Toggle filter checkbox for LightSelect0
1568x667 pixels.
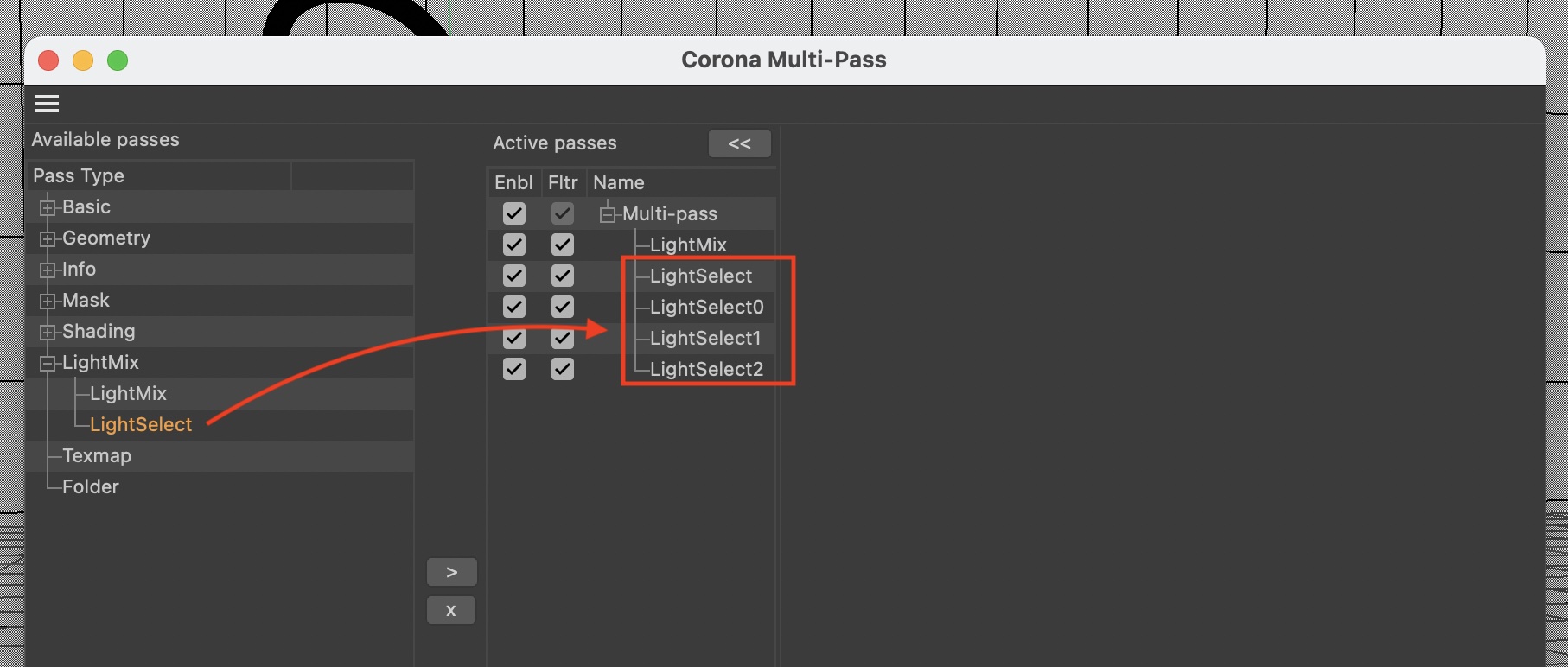[563, 307]
